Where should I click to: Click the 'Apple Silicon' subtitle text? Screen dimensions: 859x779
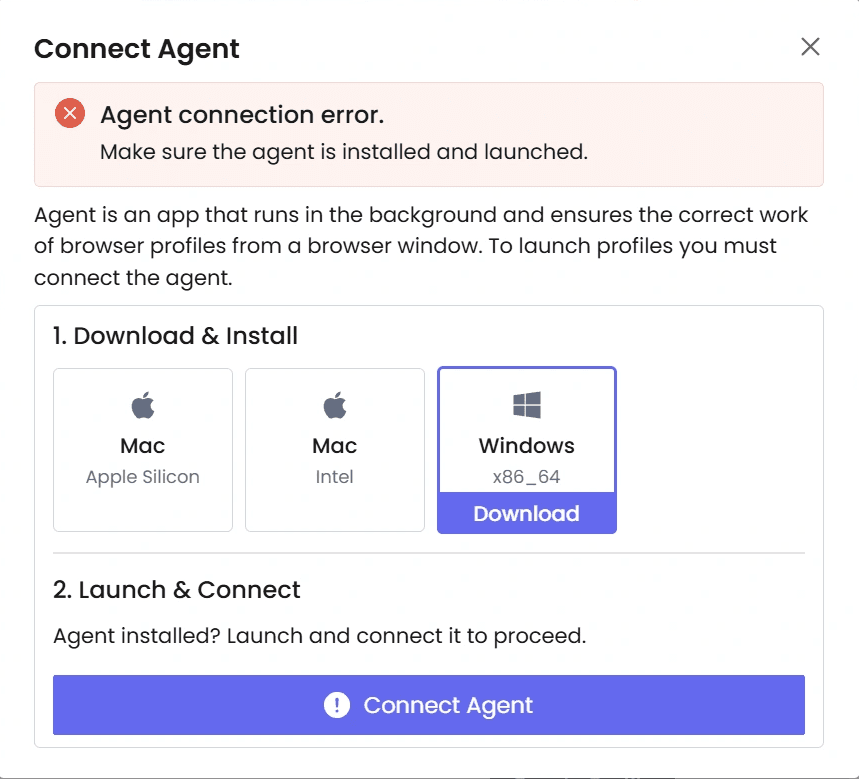(x=143, y=477)
